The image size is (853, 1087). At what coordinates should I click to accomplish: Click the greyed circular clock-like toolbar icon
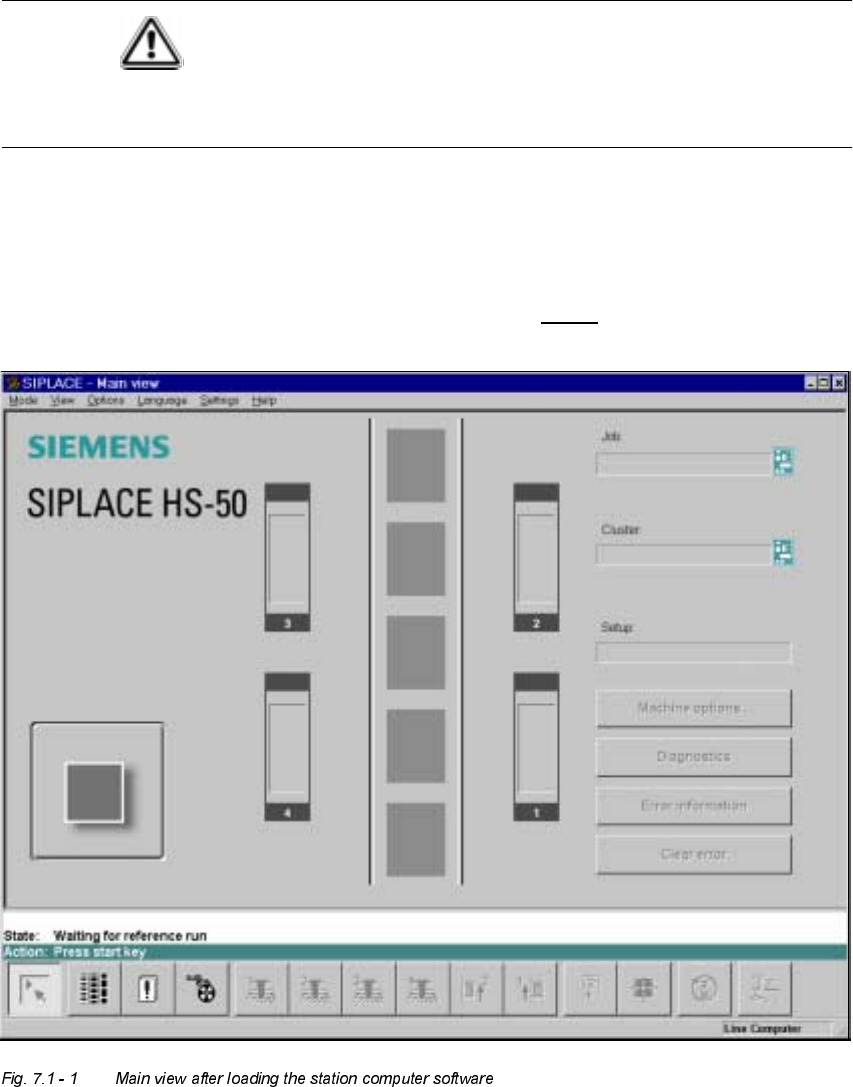705,989
